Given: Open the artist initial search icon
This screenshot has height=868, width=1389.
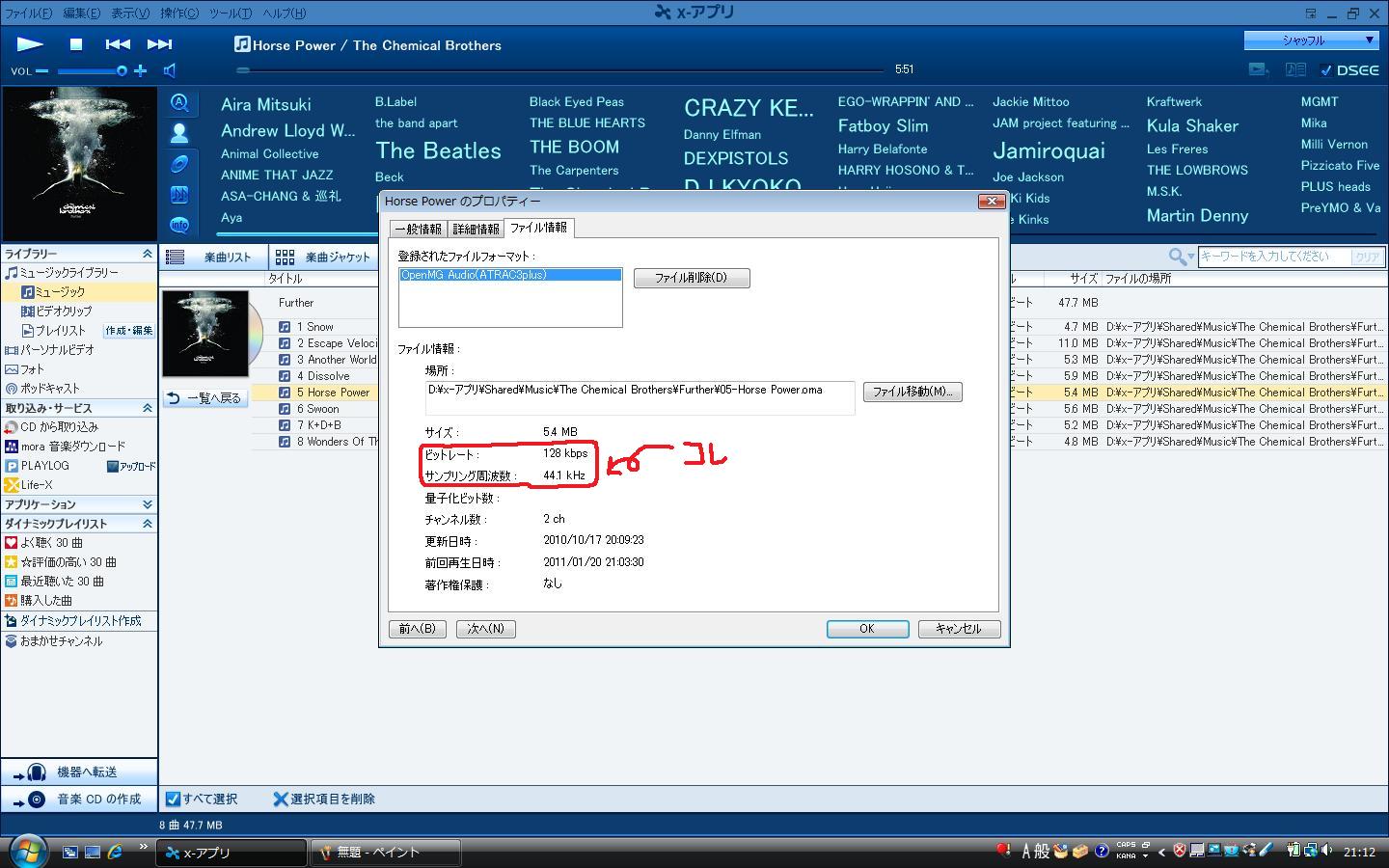Looking at the screenshot, I should click(179, 103).
